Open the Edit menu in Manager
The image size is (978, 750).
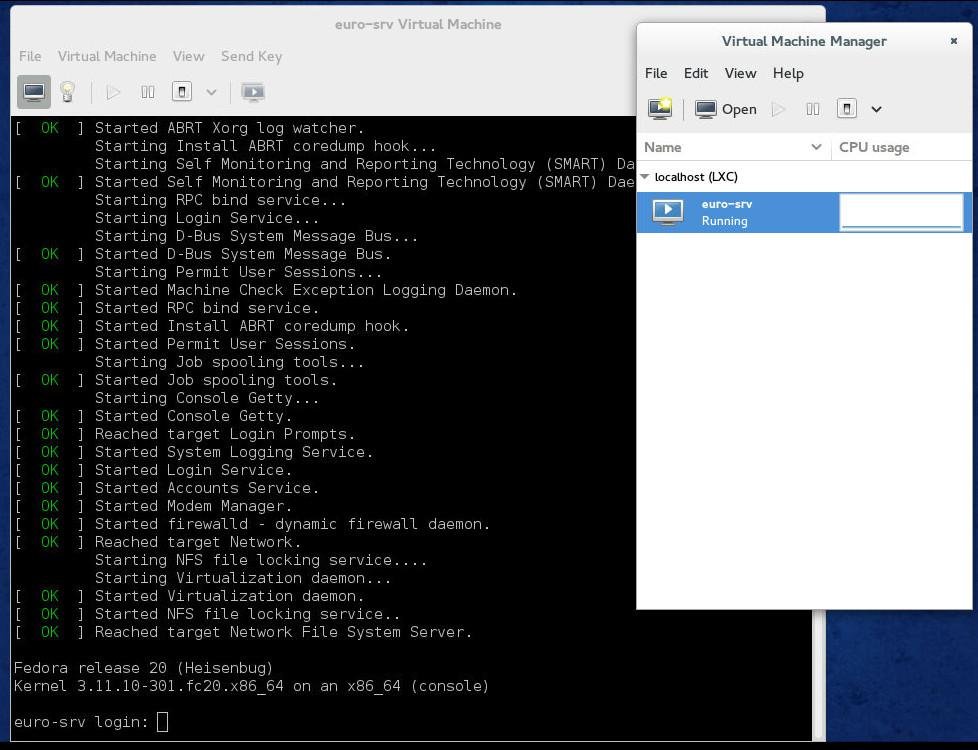coord(695,73)
